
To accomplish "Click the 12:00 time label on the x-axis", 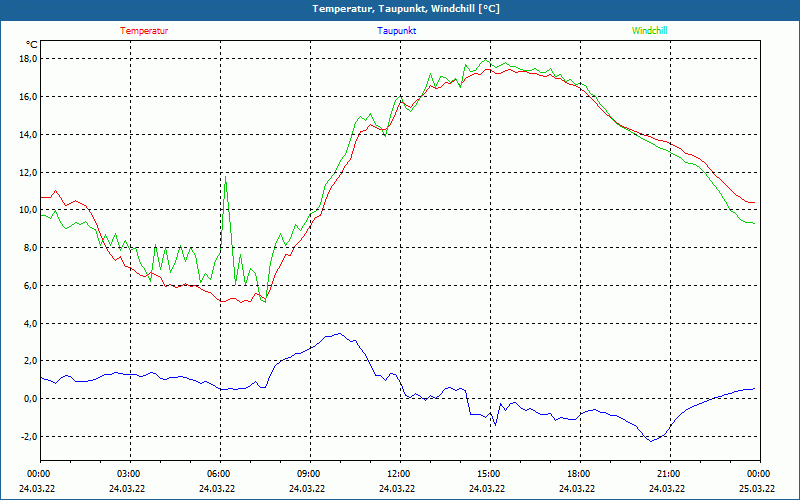I will (398, 474).
